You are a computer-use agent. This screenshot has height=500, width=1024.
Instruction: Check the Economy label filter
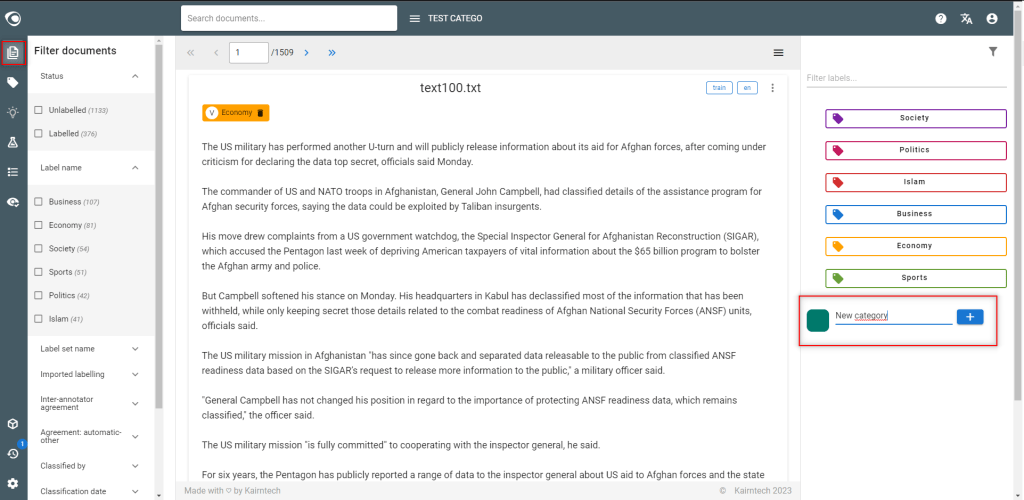[x=39, y=225]
